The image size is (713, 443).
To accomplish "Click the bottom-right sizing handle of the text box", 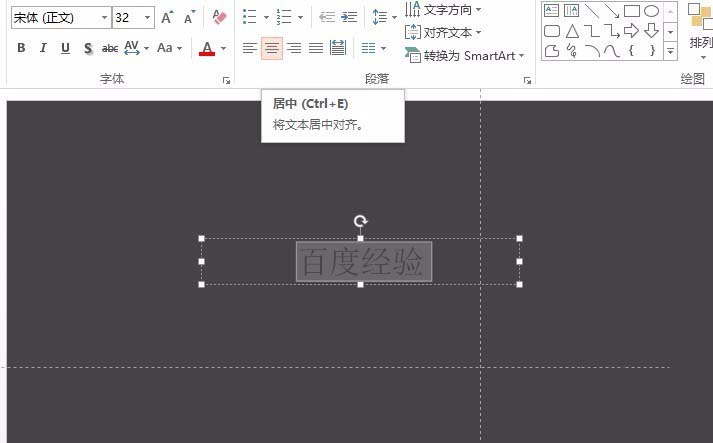I will click(x=519, y=284).
